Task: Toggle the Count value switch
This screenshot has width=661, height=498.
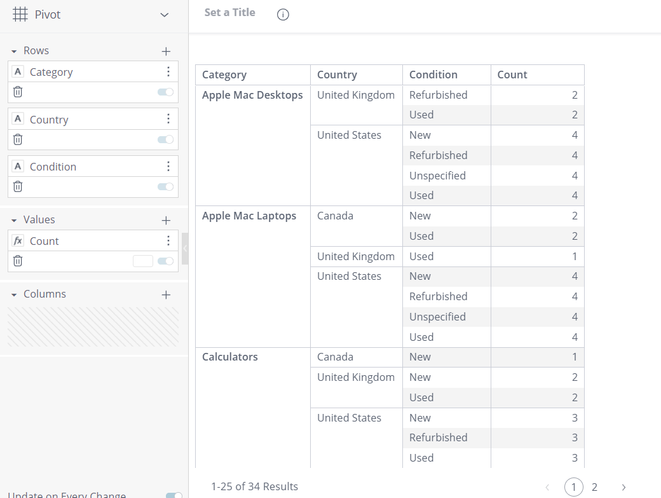Action: (165, 261)
